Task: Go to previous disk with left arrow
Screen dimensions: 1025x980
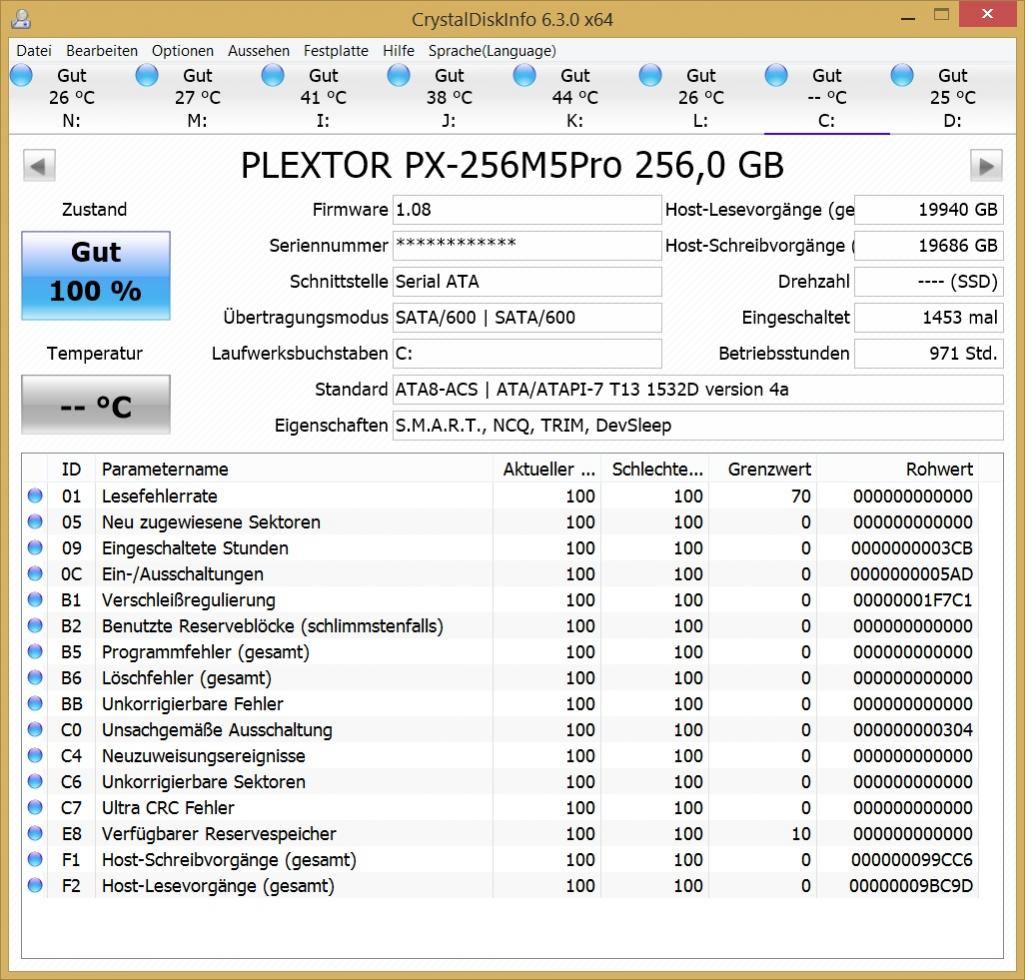Action: coord(39,166)
